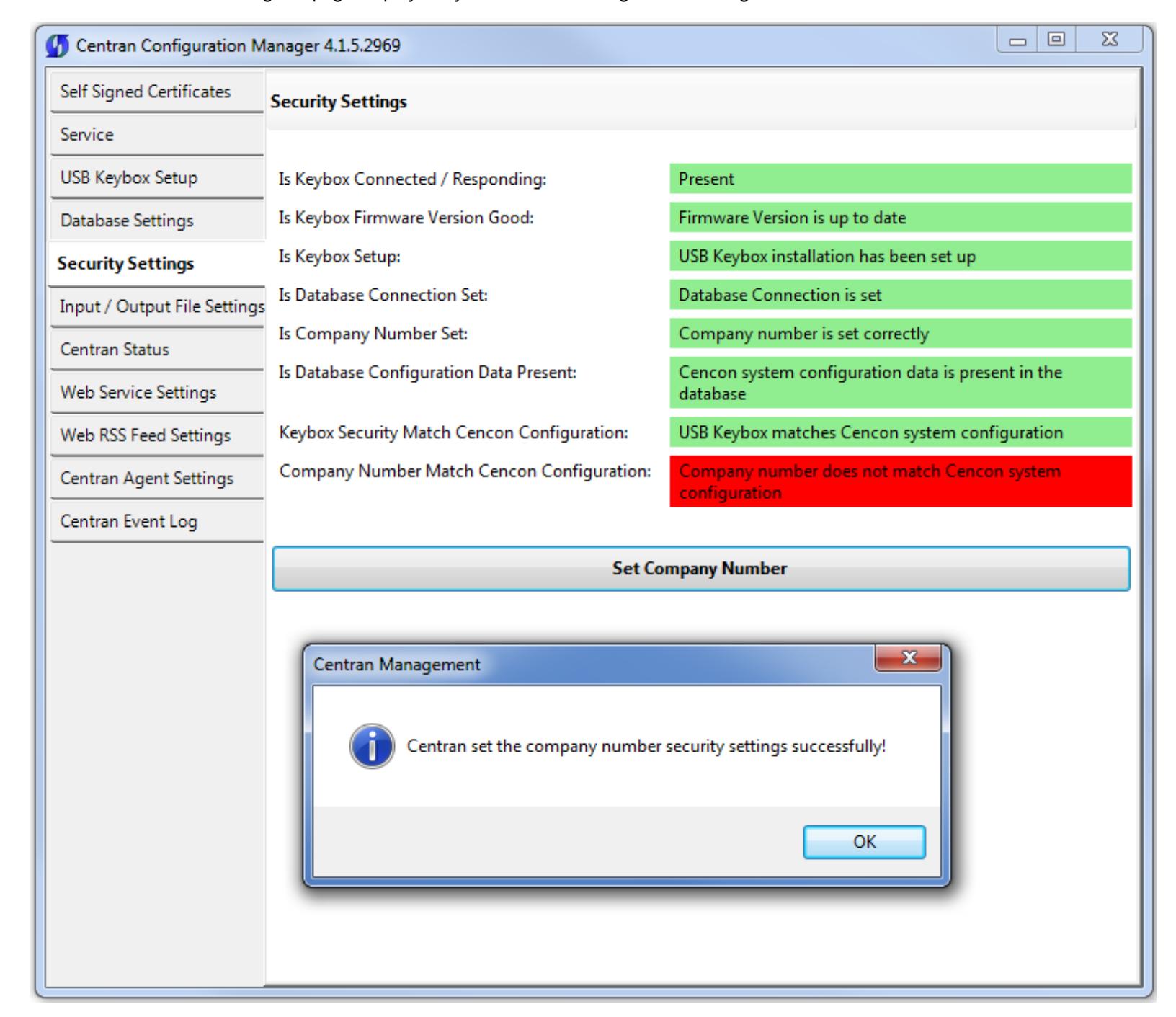Click 'Cencon system configuration data is present' status
The width and height of the screenshot is (1176, 1017).
tap(901, 383)
